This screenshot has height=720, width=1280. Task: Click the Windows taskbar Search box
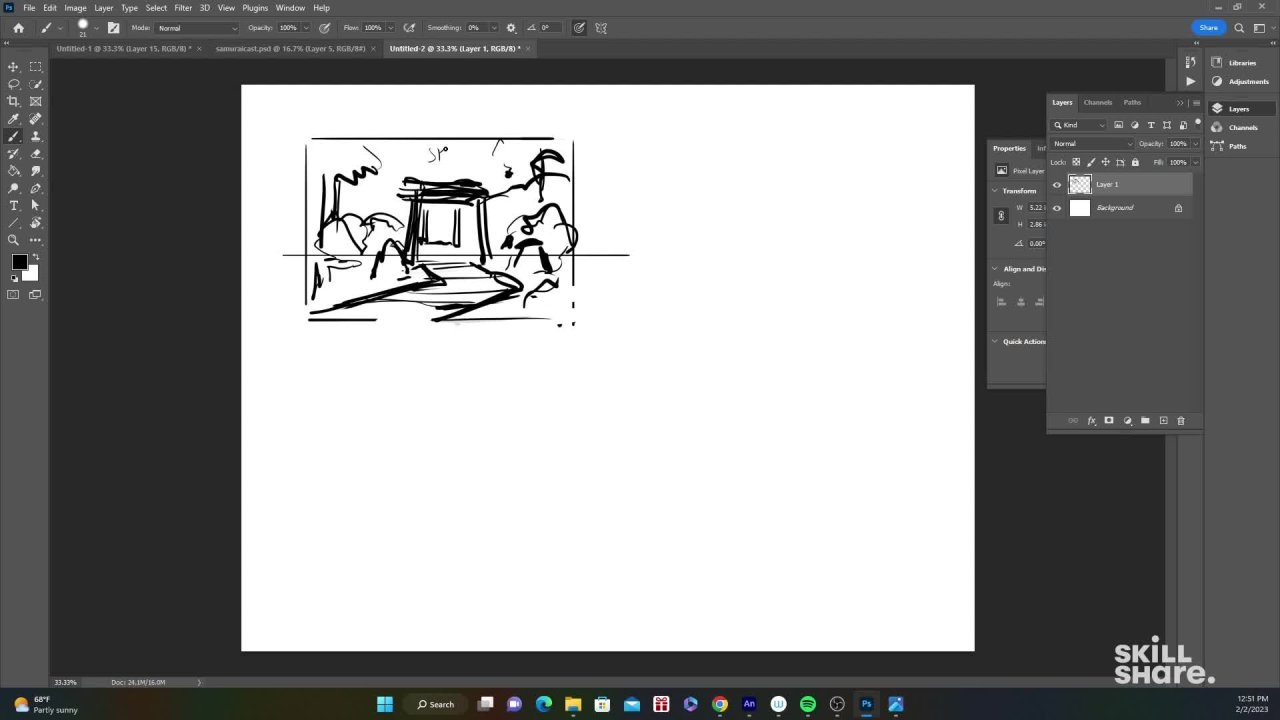click(x=436, y=704)
